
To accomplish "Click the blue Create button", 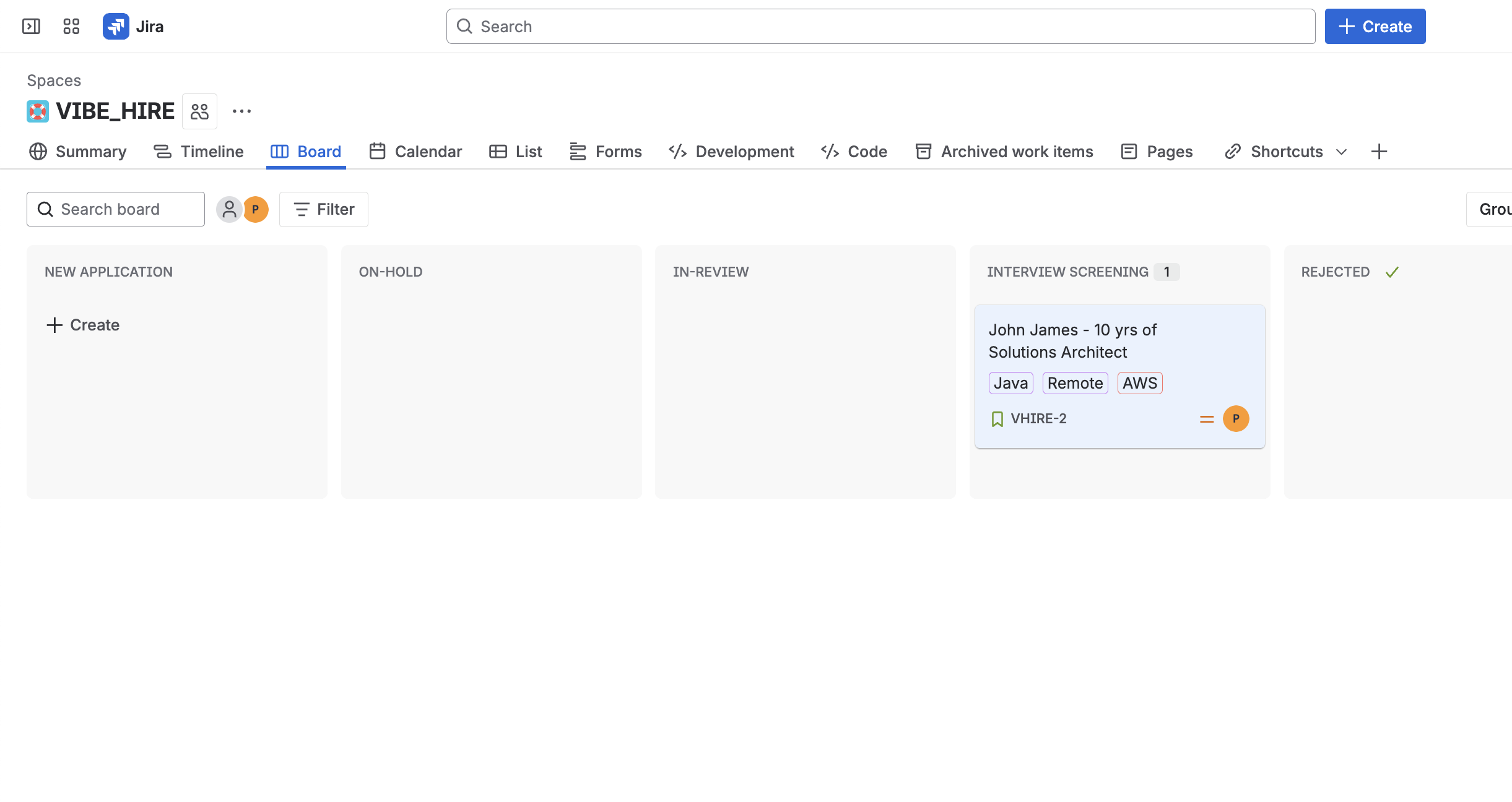I will tap(1375, 26).
